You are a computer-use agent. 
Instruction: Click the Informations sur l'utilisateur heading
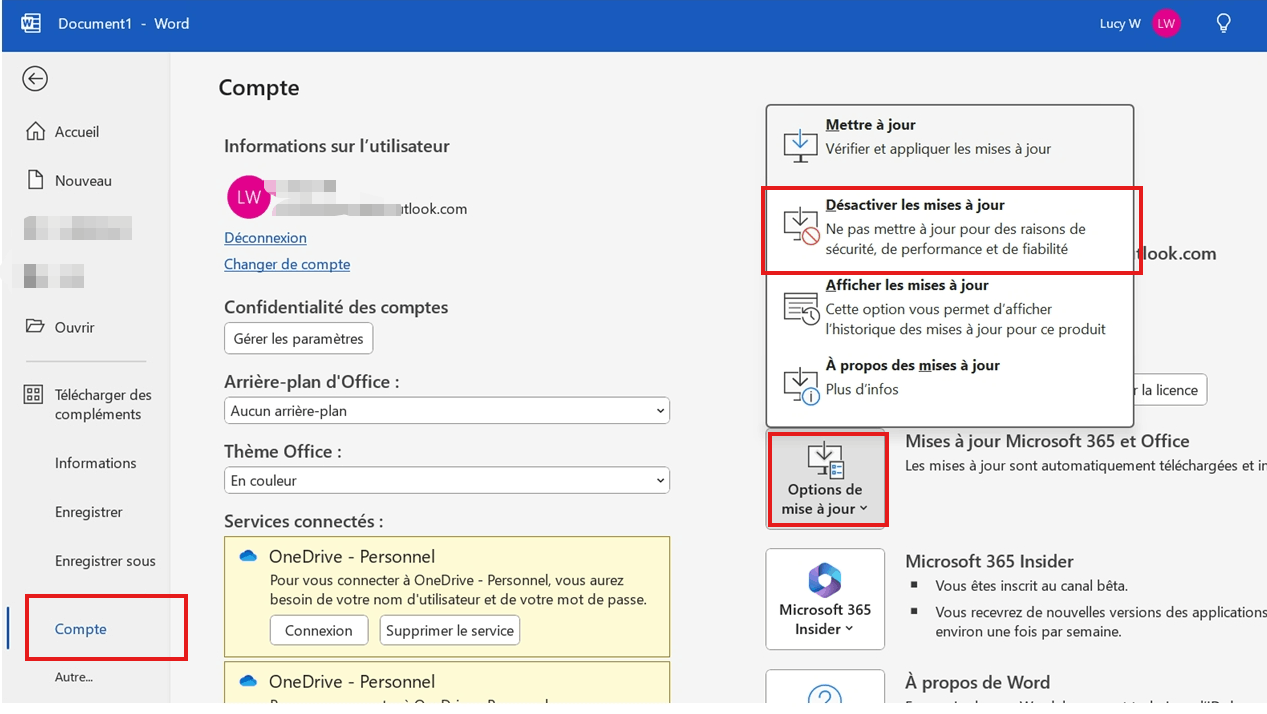[x=337, y=146]
